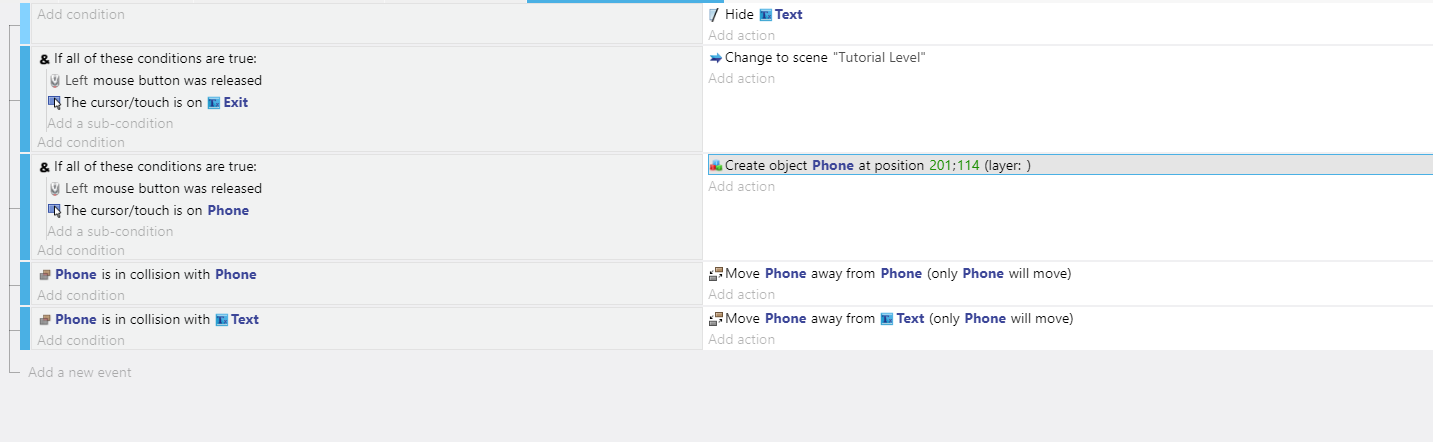Click the second 'If all of these conditions are true' icon
1433x442 pixels.
click(45, 167)
